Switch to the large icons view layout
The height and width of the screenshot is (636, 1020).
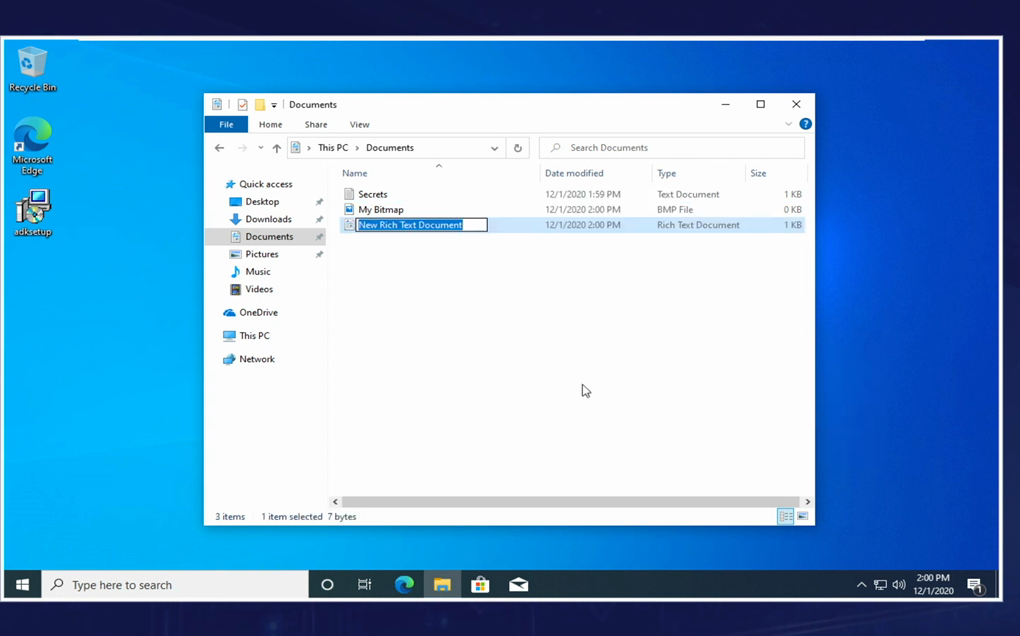tap(802, 517)
